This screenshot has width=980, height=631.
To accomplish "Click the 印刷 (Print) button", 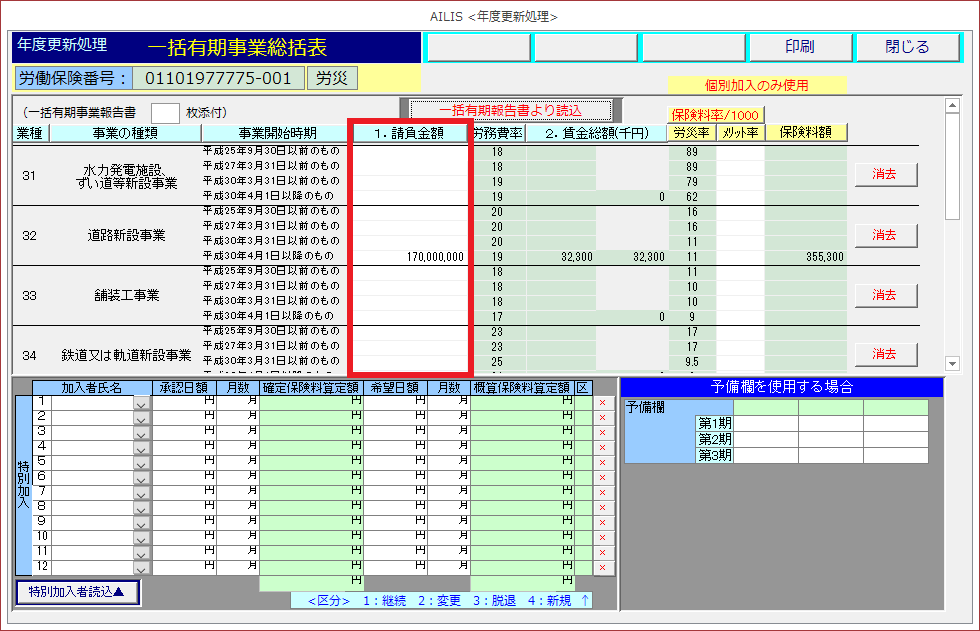I will (x=799, y=47).
